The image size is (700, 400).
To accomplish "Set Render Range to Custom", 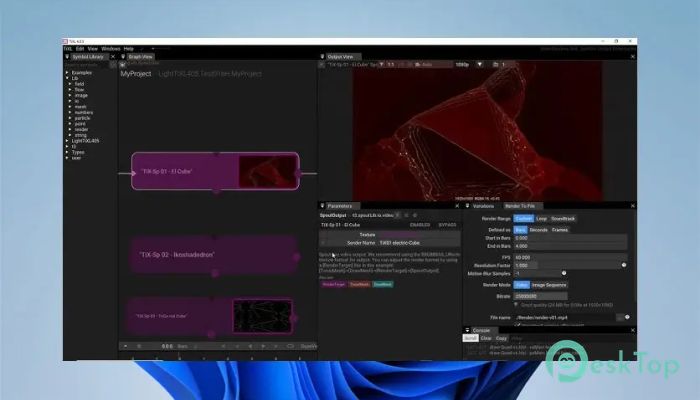I will pyautogui.click(x=523, y=219).
